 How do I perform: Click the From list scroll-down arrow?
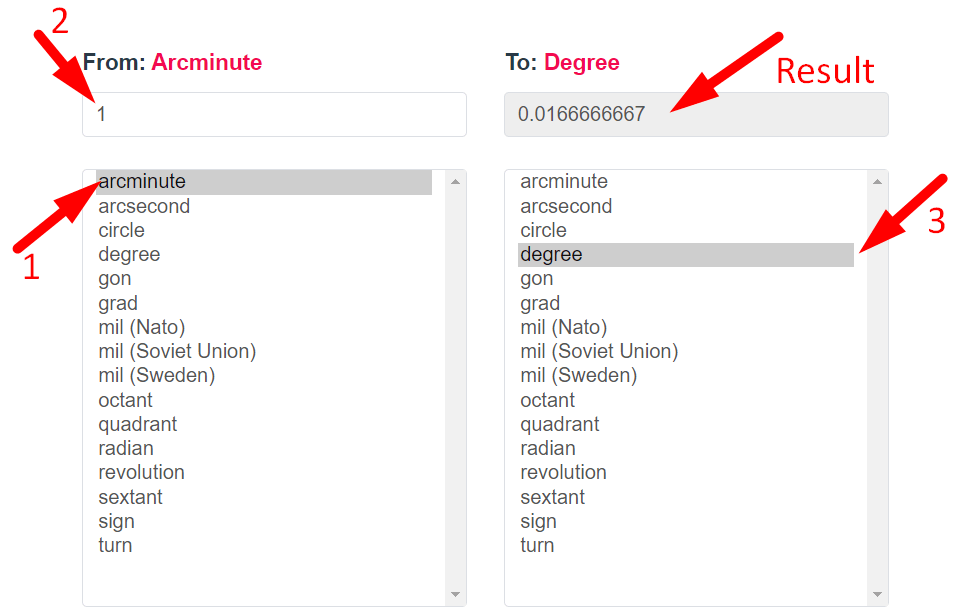pyautogui.click(x=455, y=594)
